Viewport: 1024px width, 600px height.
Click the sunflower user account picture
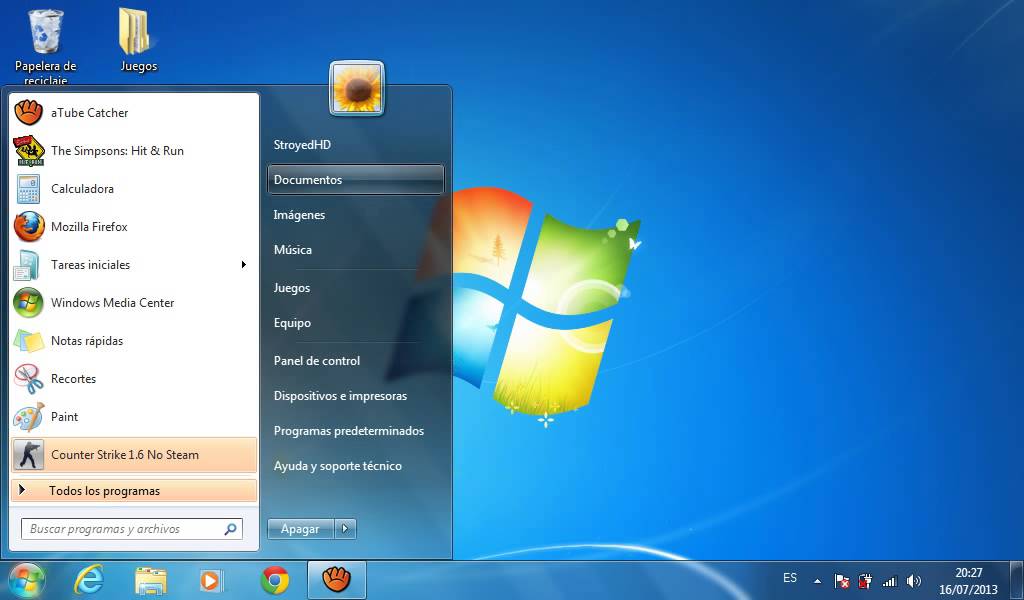[x=357, y=88]
